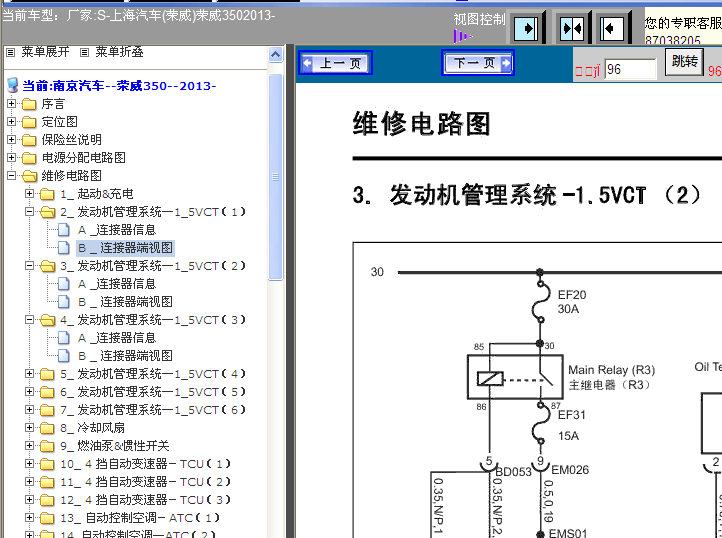
Task: Click the page icon for A_连接器信息 under section 2
Action: click(64, 229)
